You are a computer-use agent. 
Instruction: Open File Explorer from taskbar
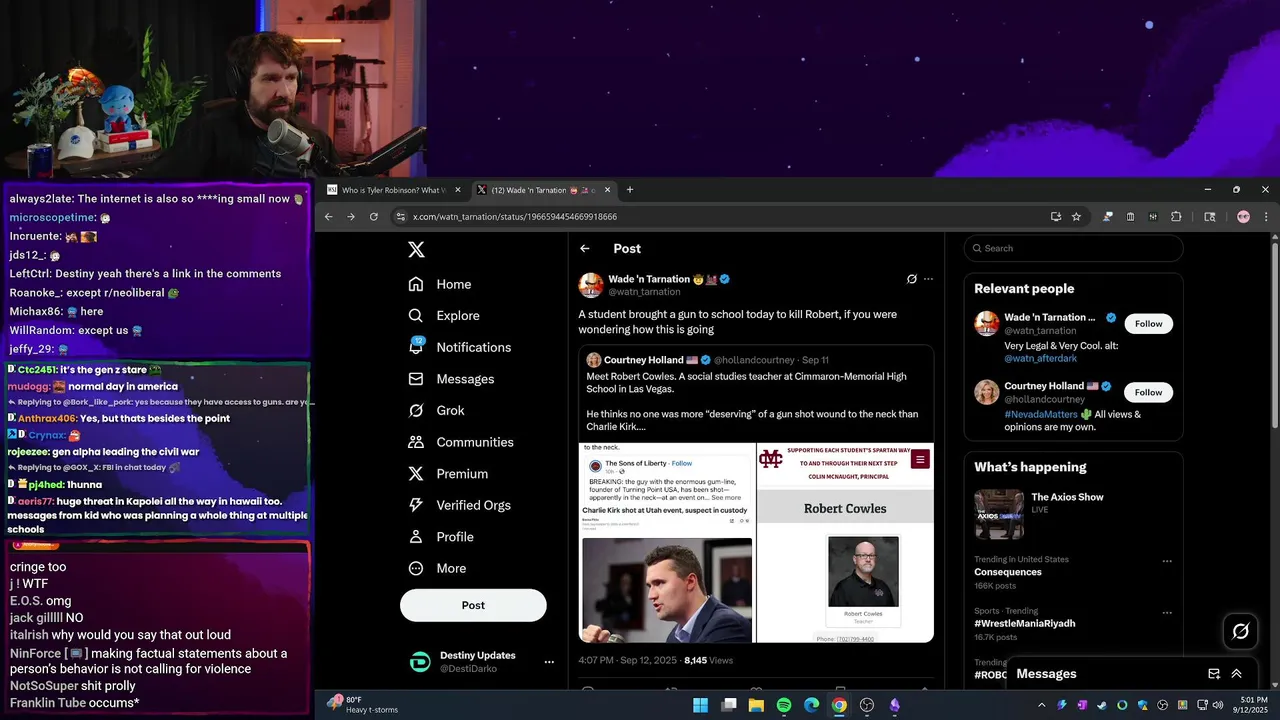(x=756, y=705)
